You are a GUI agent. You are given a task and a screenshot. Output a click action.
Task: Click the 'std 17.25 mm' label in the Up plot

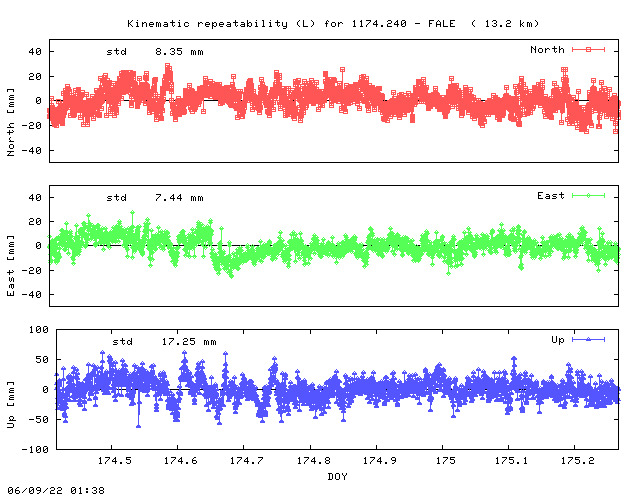point(164,342)
